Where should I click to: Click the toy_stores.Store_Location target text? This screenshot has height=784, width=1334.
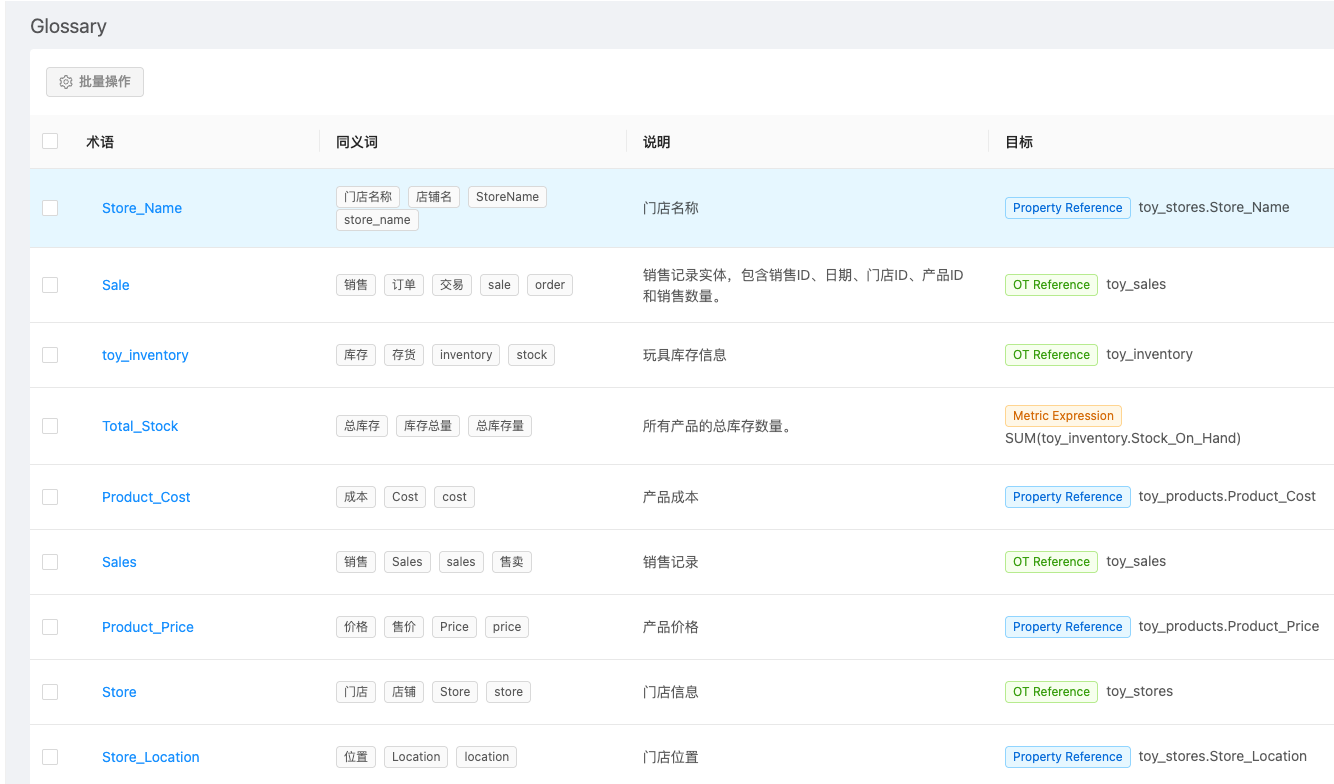tap(1223, 757)
